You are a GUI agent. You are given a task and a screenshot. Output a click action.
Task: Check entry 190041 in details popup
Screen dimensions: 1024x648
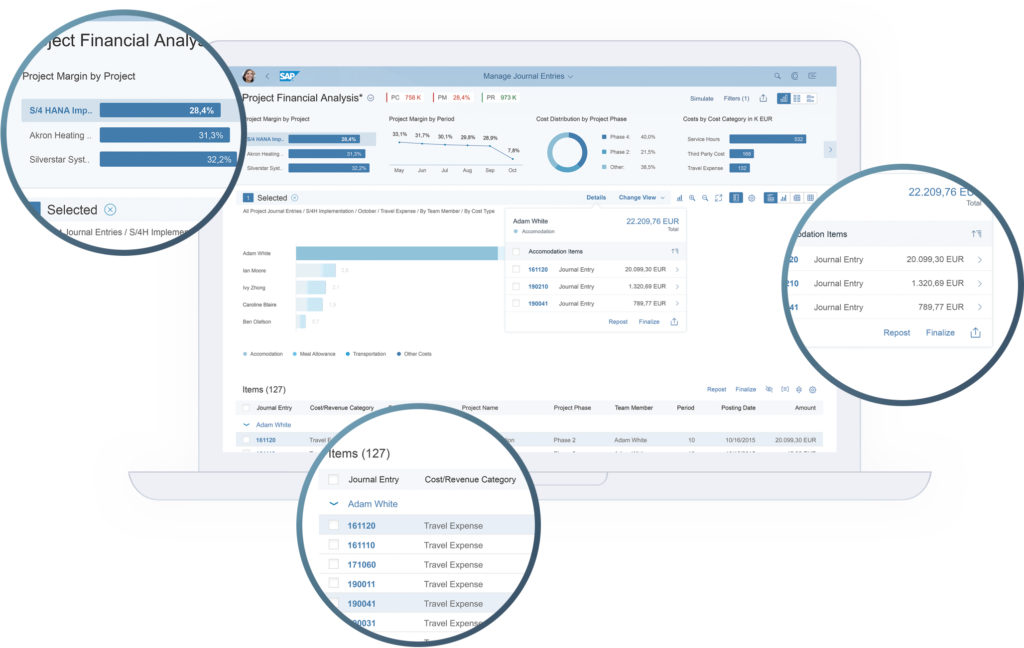tap(516, 303)
